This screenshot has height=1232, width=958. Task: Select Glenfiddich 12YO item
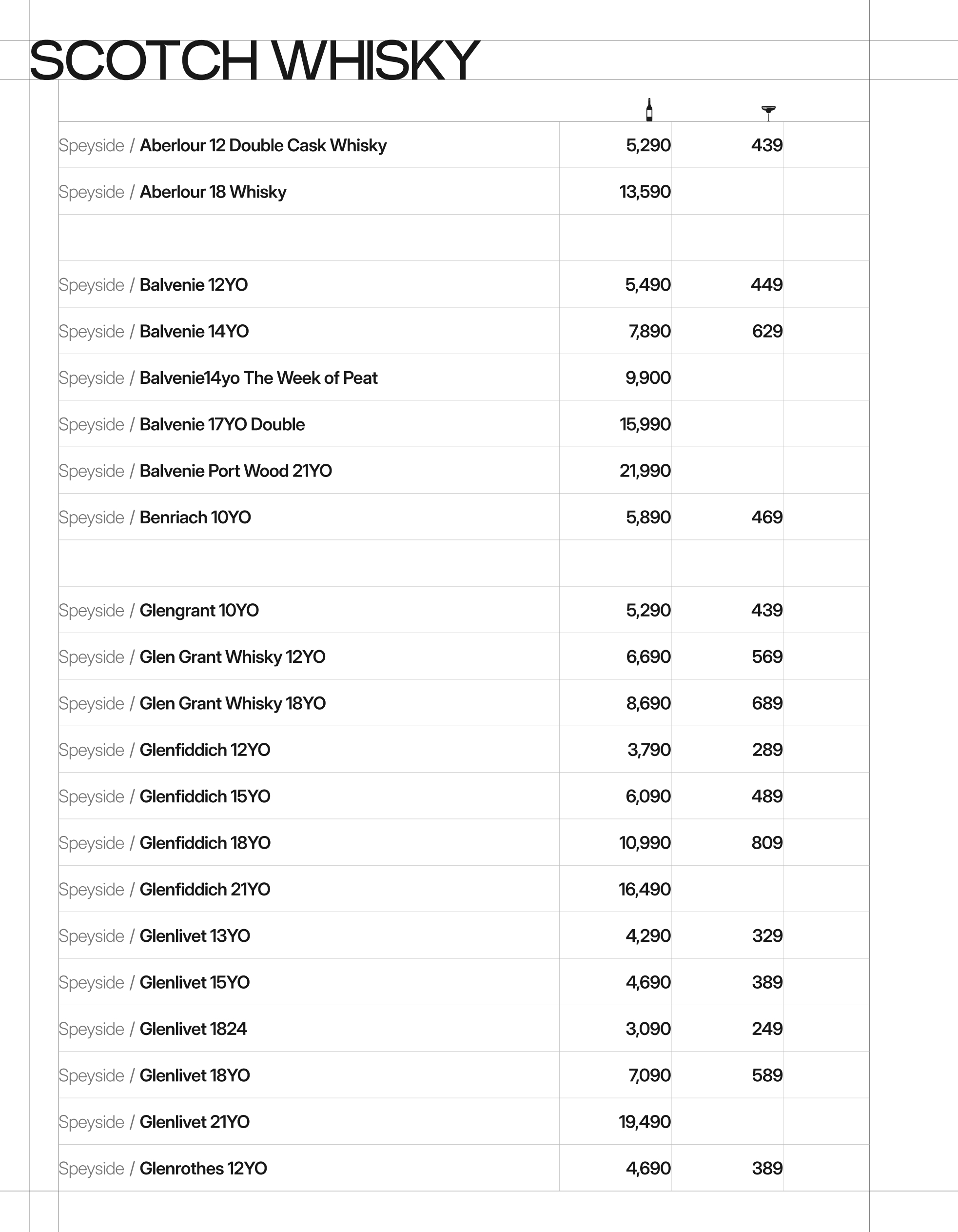tap(205, 750)
